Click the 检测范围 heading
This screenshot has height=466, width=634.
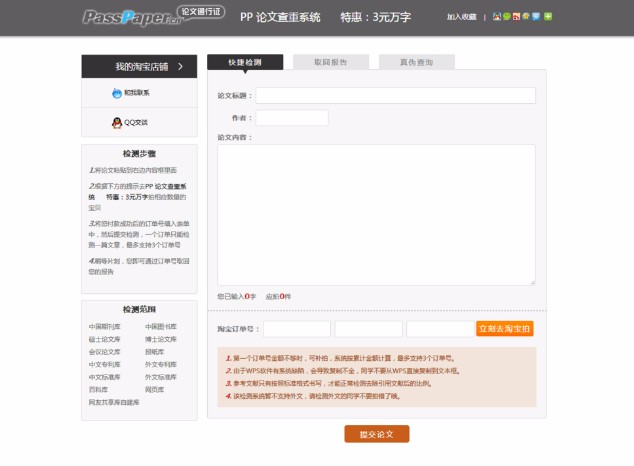pos(139,309)
